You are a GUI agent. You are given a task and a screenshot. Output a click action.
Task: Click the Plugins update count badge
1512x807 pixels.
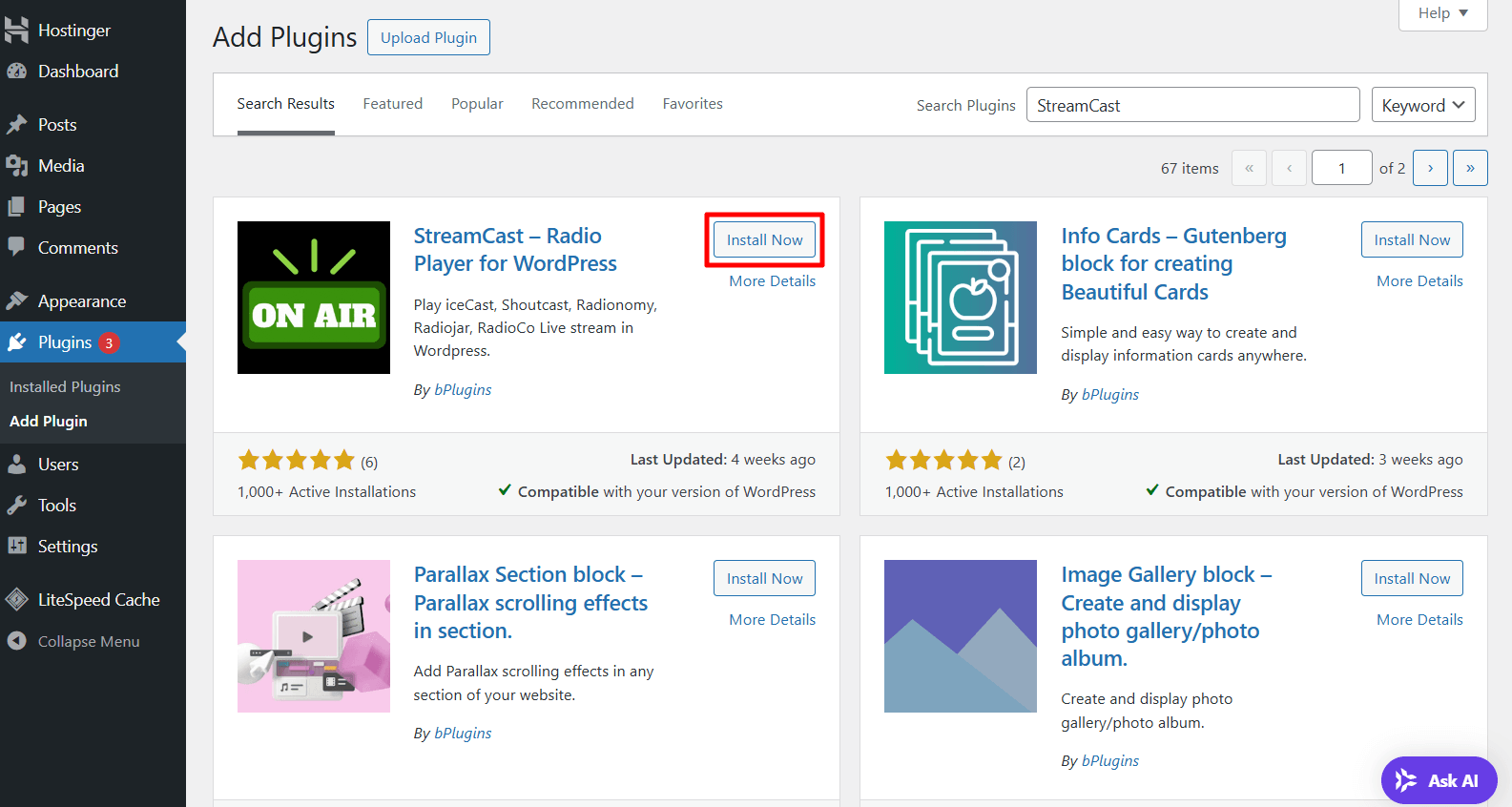(x=109, y=343)
